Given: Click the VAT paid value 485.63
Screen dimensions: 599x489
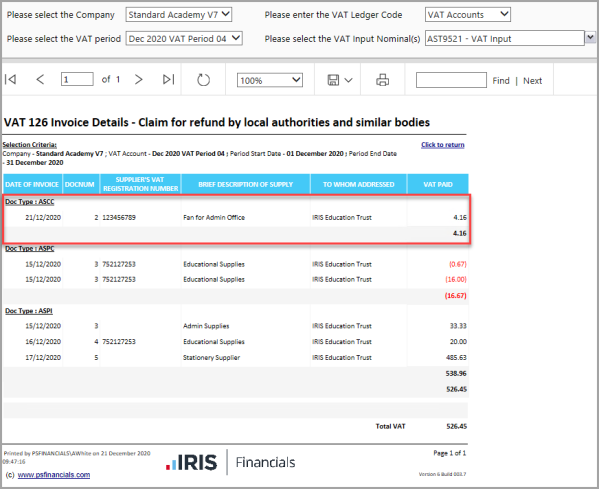Looking at the screenshot, I should 456,358.
